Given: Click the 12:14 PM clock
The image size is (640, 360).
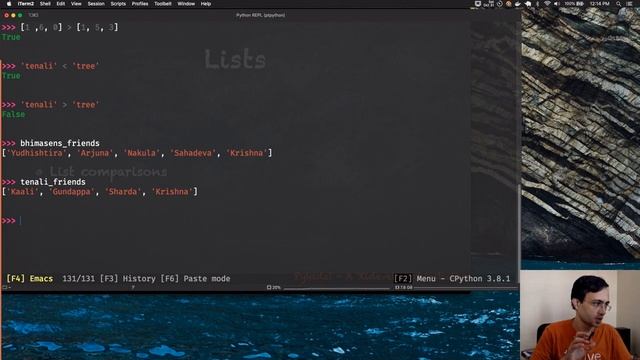Looking at the screenshot, I should [599, 4].
